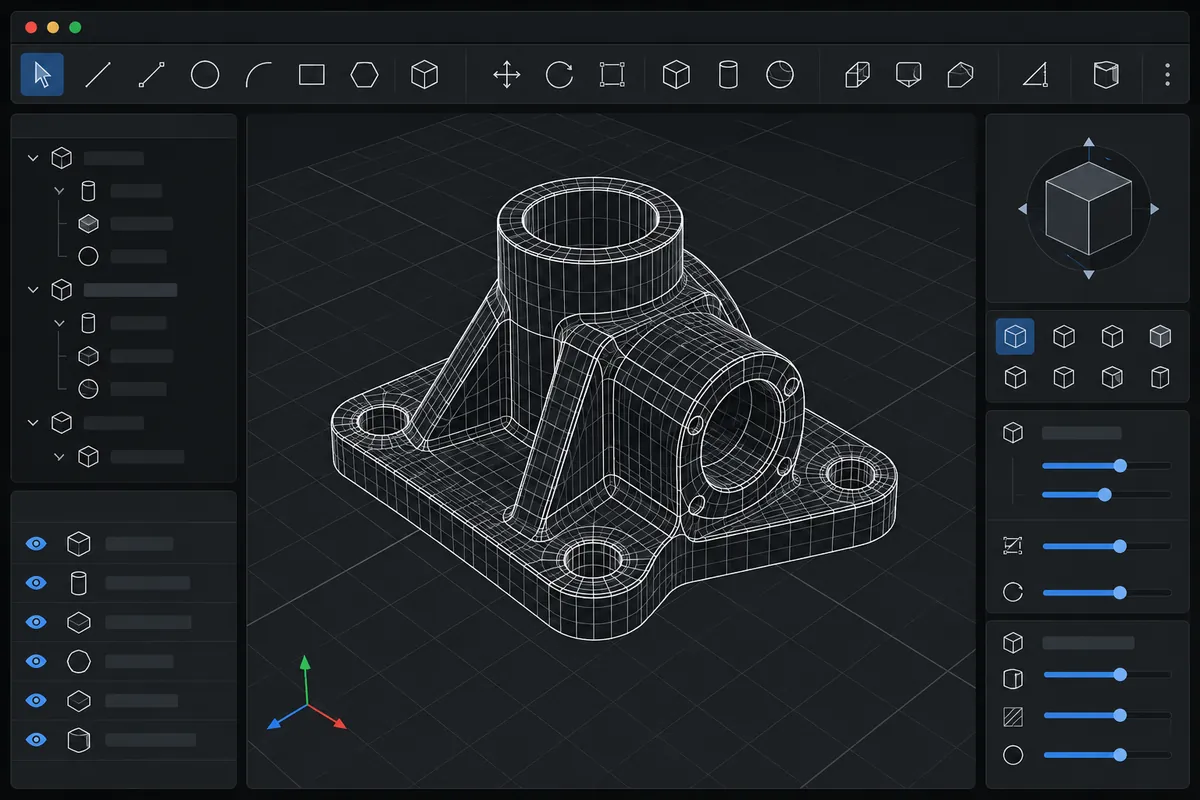Hide the third layer in the visibility list

[x=36, y=622]
